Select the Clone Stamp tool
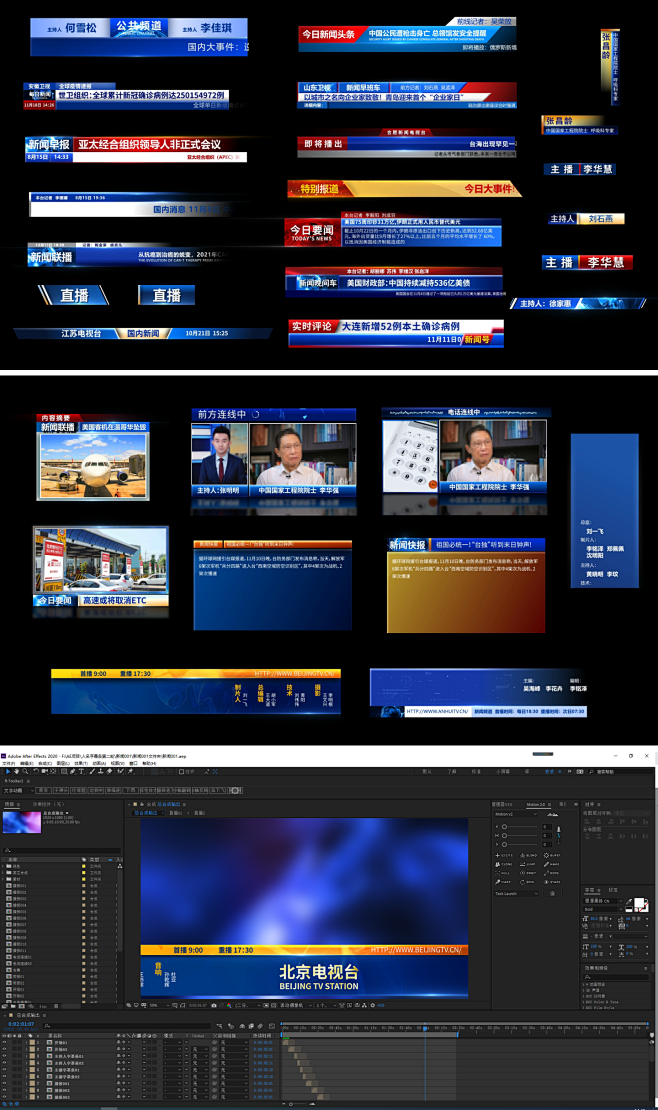 [101, 771]
